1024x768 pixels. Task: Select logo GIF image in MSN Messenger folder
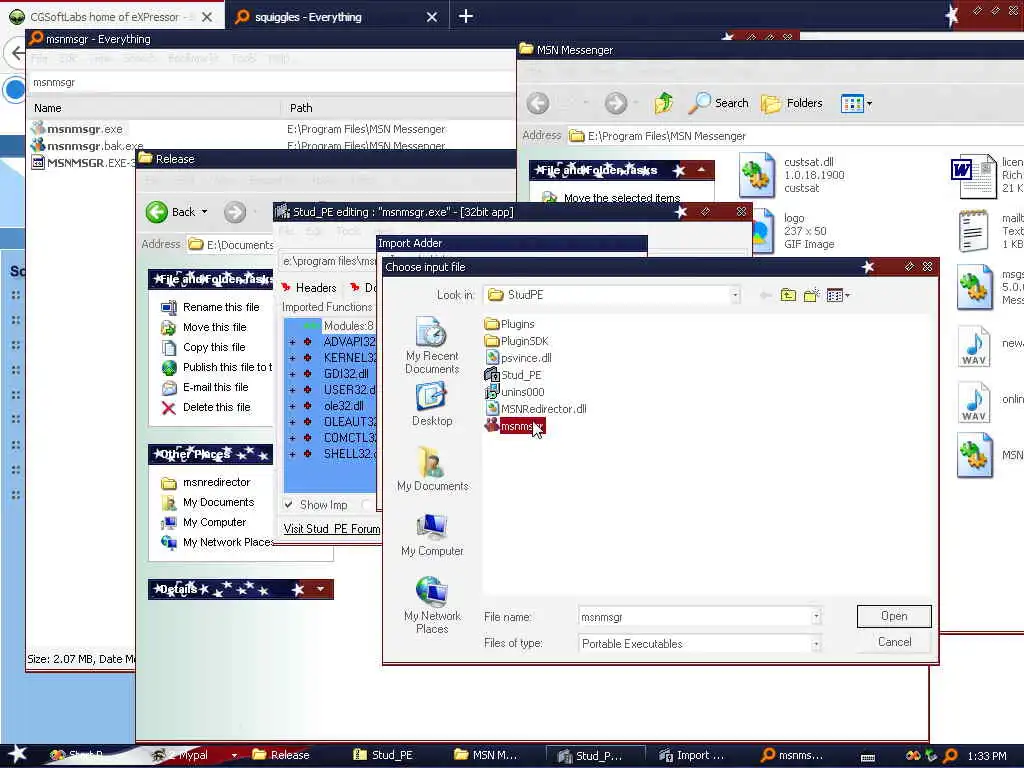(x=792, y=231)
